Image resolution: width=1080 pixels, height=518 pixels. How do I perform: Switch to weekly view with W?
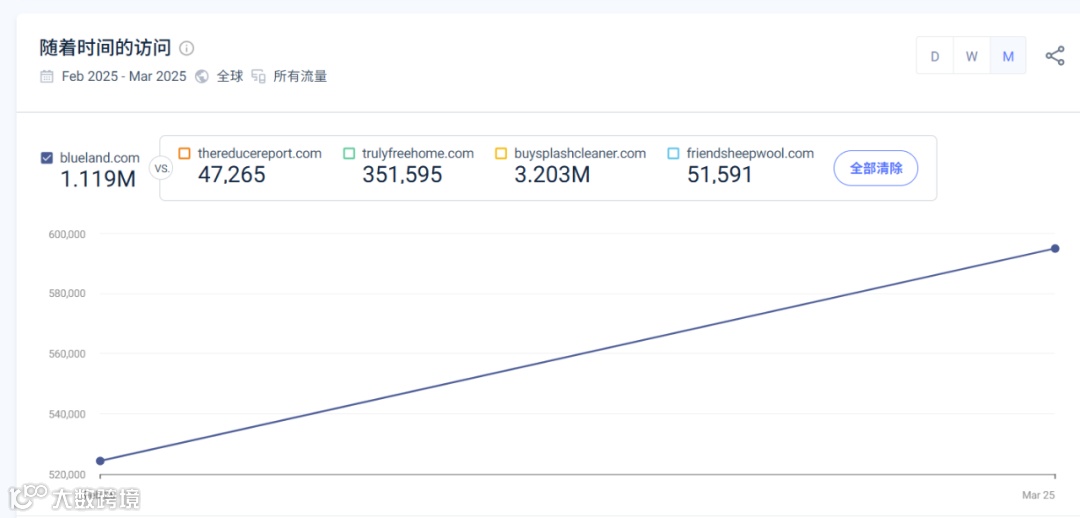point(971,56)
